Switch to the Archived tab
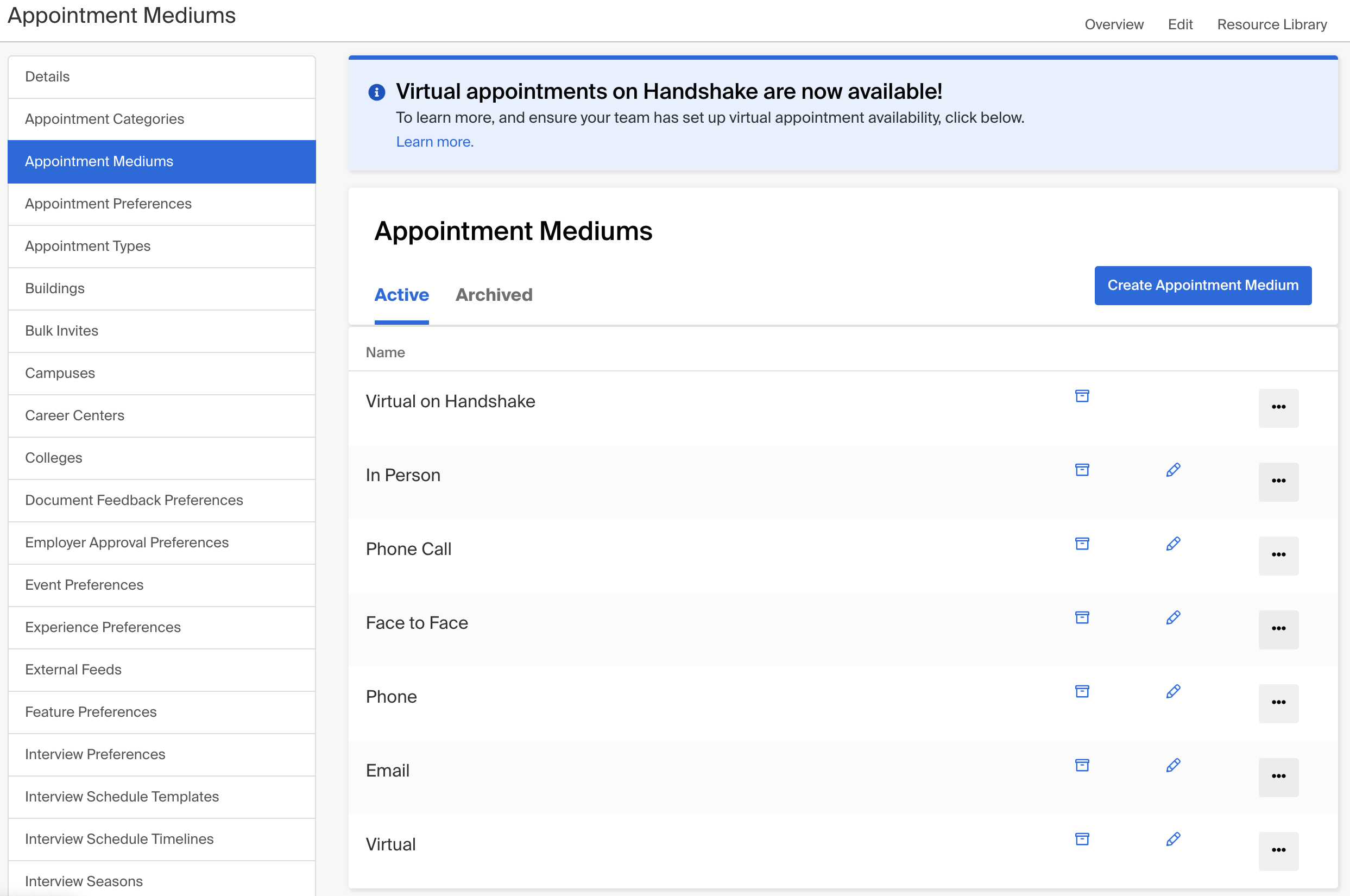 click(x=494, y=295)
